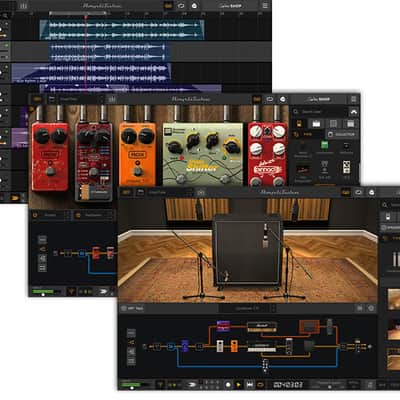Viewport: 400px width, 400px height.
Task: Click the folder icon in front window's top bar
Action: [140, 192]
